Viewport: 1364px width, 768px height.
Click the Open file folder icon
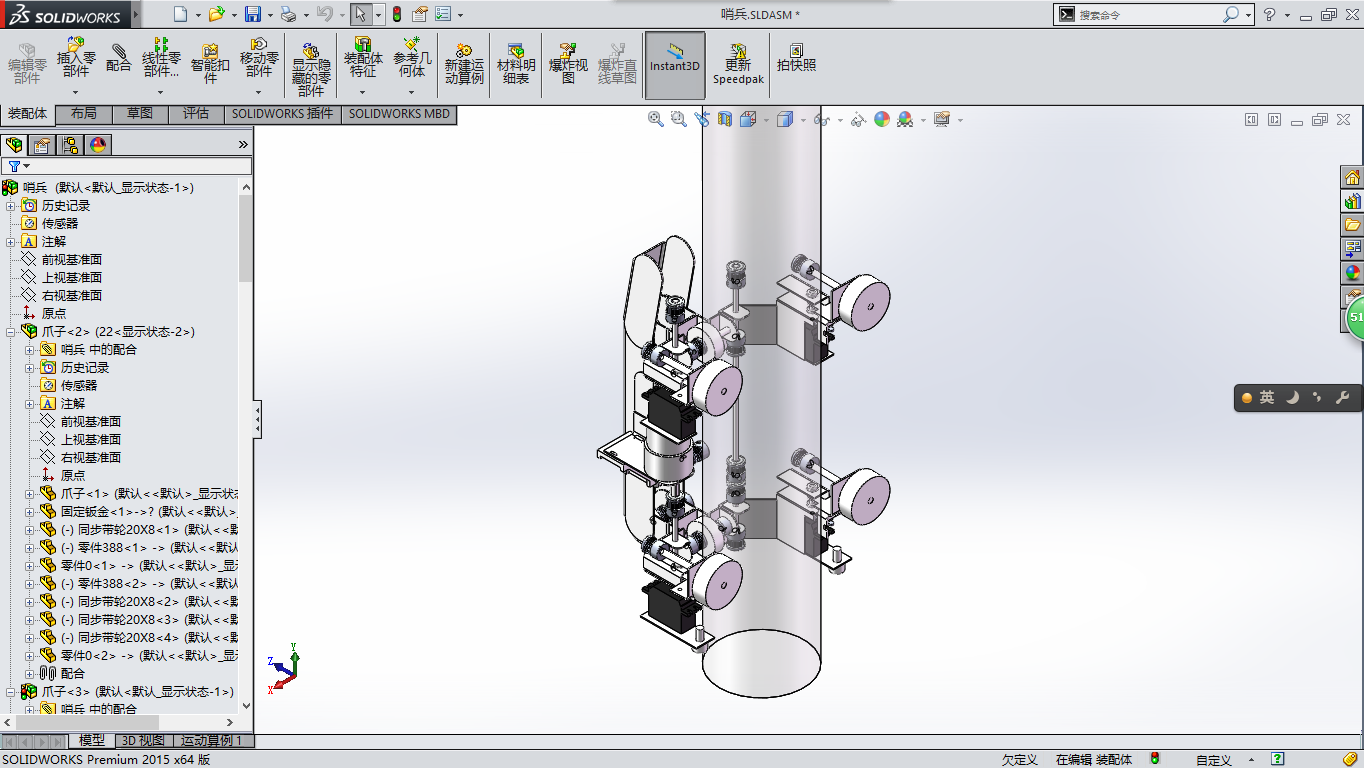pyautogui.click(x=217, y=14)
